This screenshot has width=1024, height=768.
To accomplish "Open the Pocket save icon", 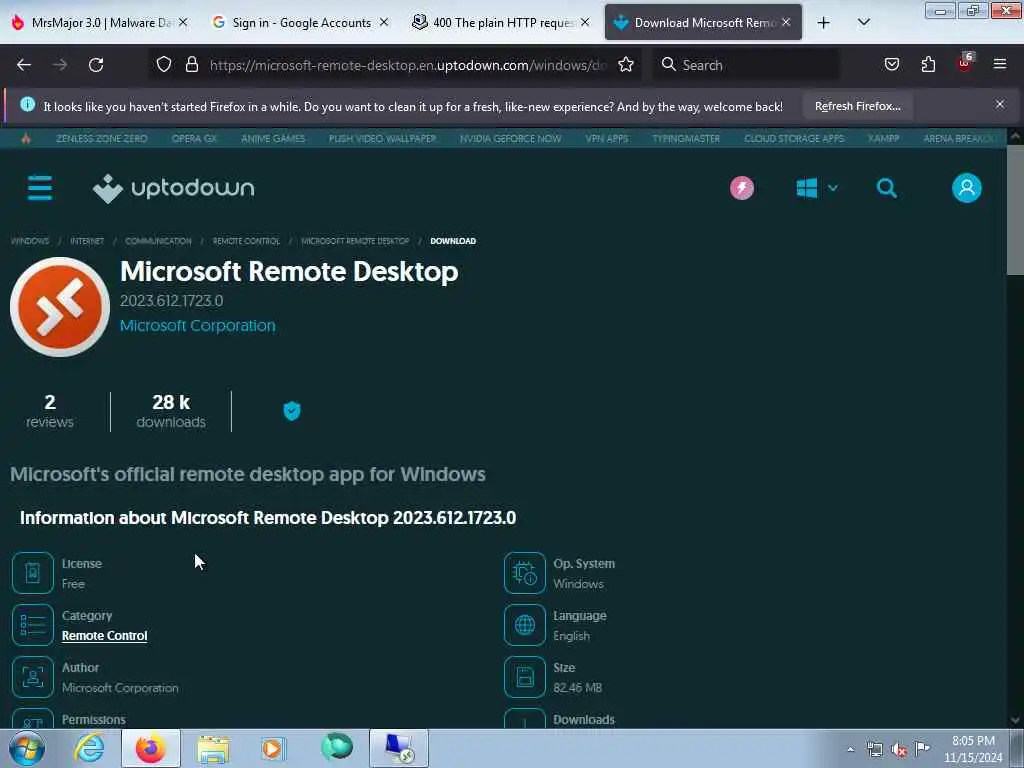I will pos(891,65).
